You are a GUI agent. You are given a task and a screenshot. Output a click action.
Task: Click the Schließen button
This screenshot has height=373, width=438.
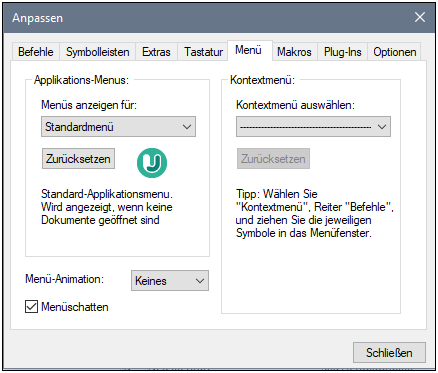click(x=389, y=353)
